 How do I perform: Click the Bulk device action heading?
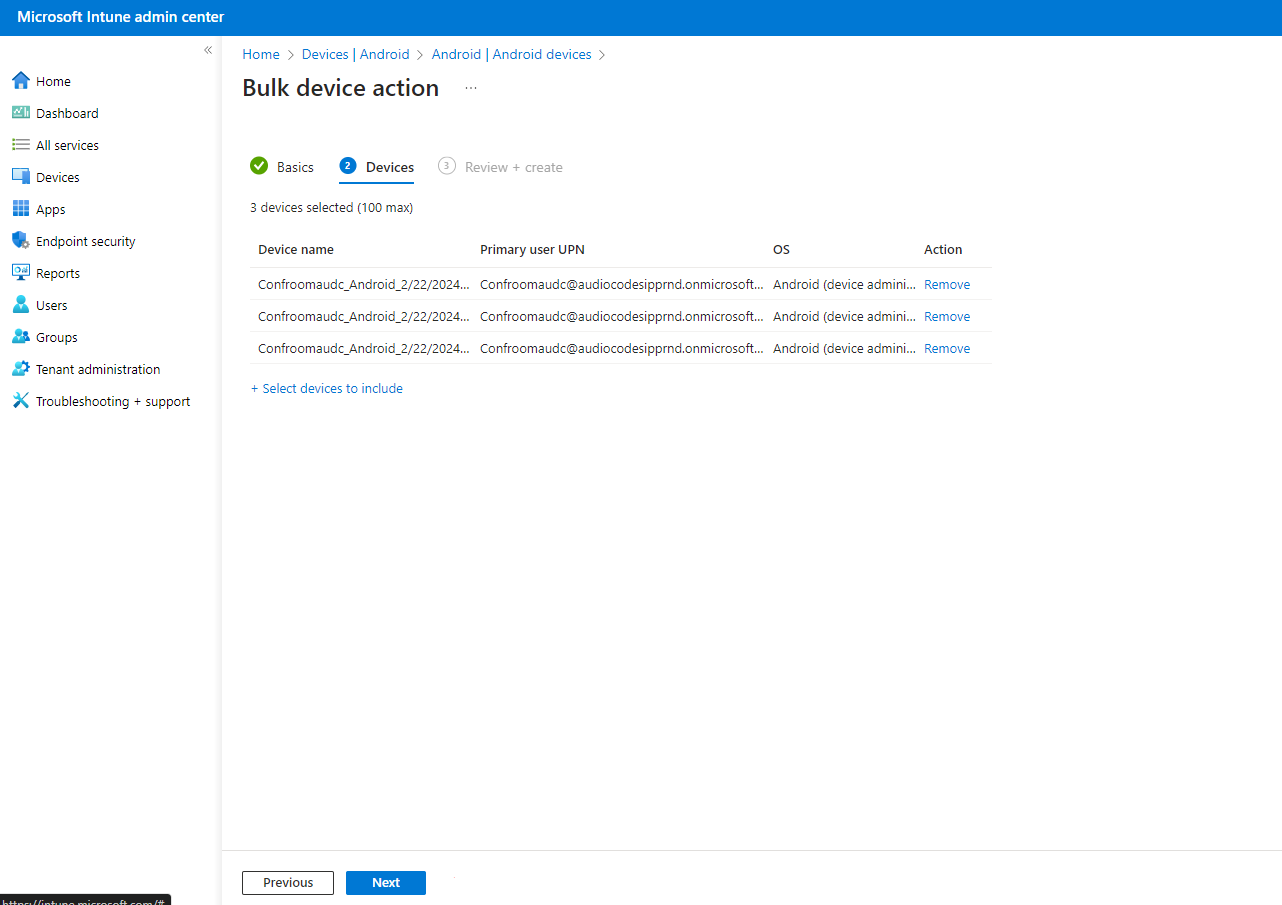(341, 88)
